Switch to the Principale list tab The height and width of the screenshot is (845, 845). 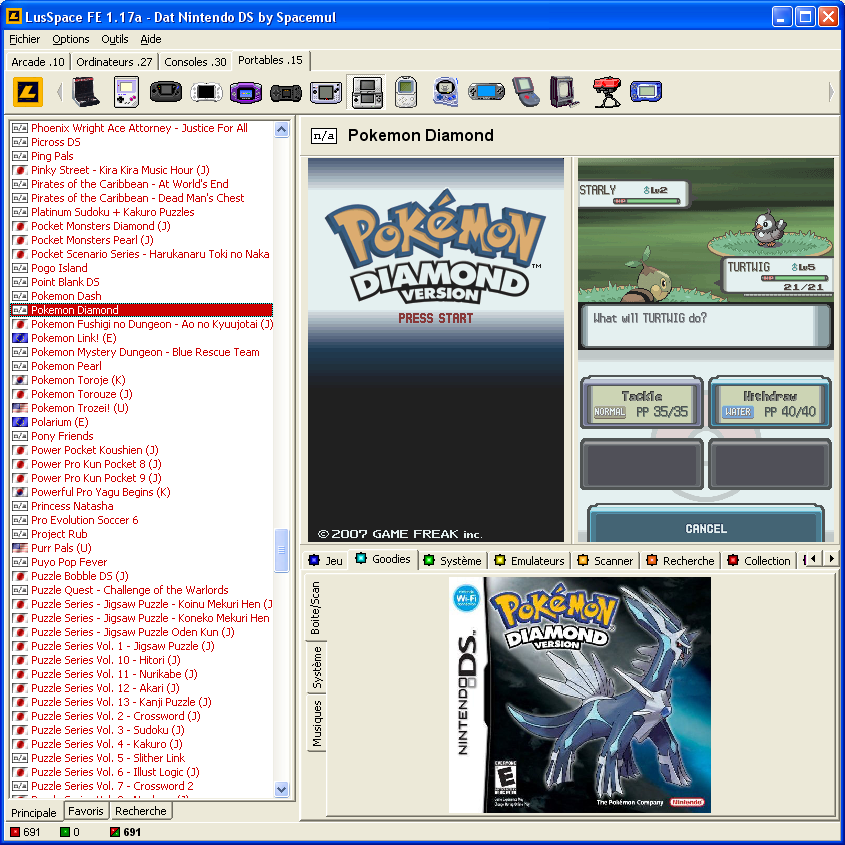(x=34, y=812)
